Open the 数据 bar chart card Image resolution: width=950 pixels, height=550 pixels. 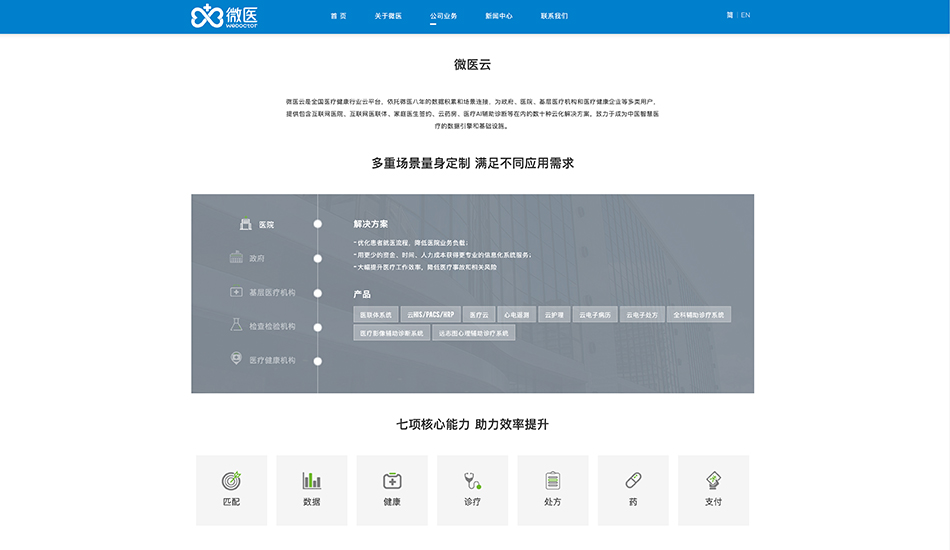[312, 489]
